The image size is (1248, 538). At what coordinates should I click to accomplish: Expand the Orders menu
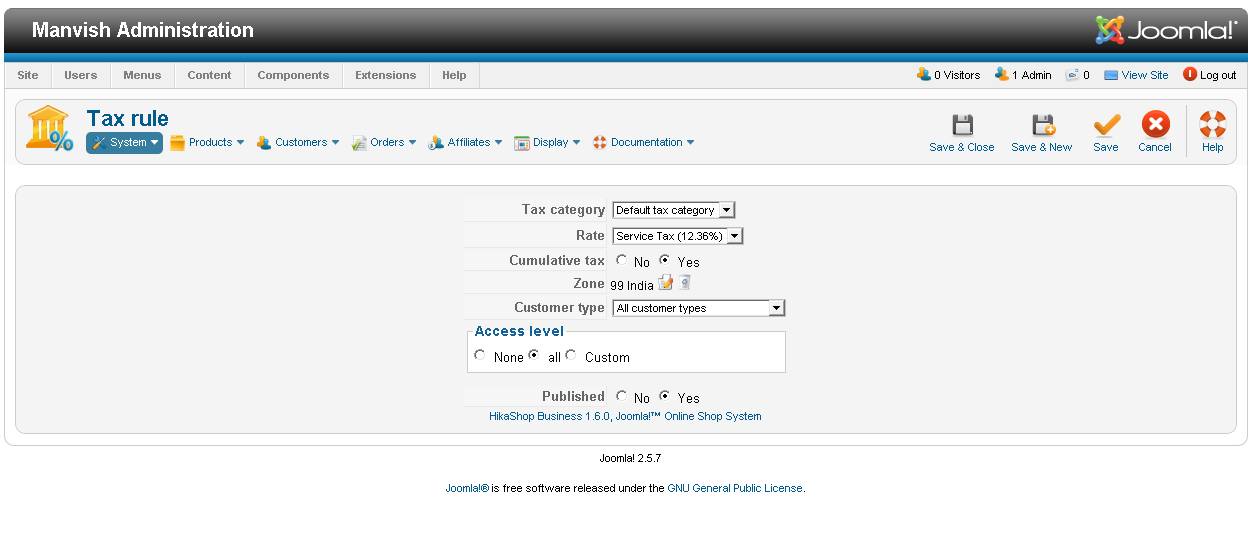[384, 143]
